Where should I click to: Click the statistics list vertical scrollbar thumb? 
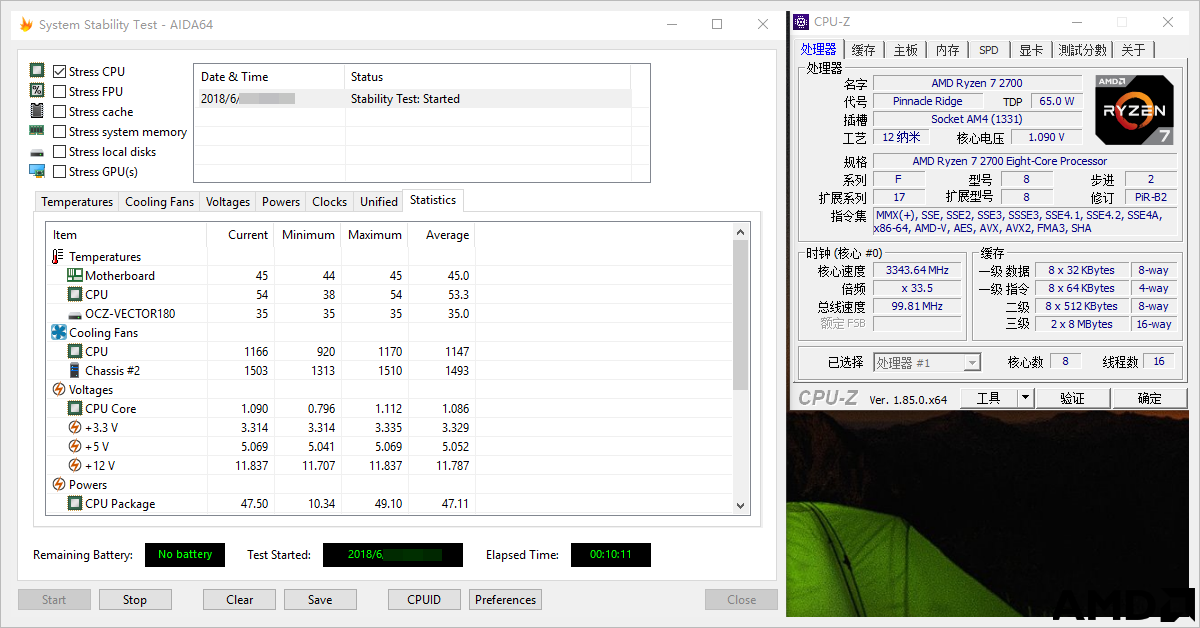741,315
